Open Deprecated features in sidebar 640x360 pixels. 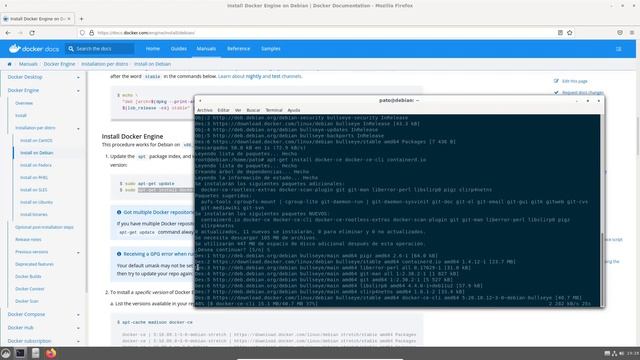[x=34, y=264]
